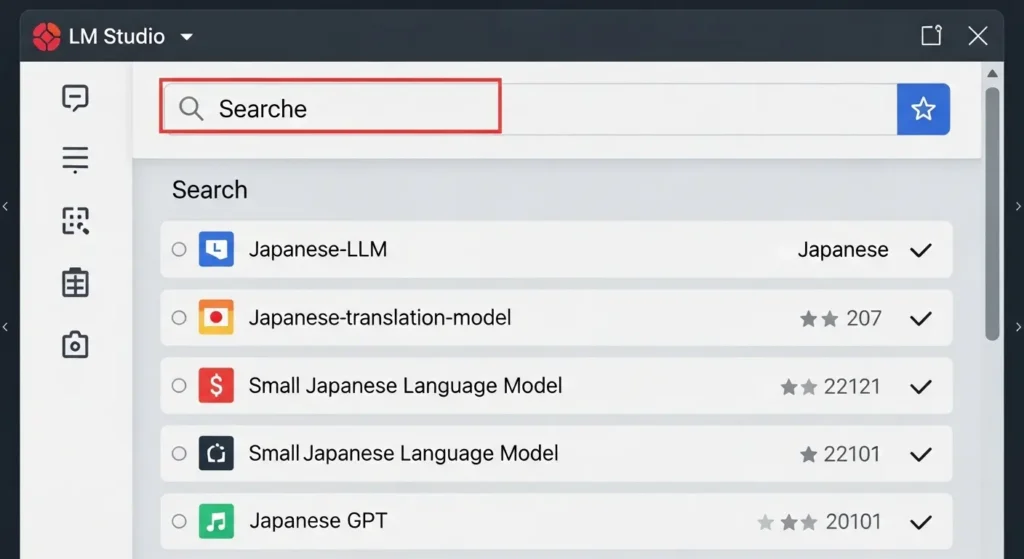Click the pop-out window icon in title bar
The image size is (1024, 559).
tap(931, 35)
